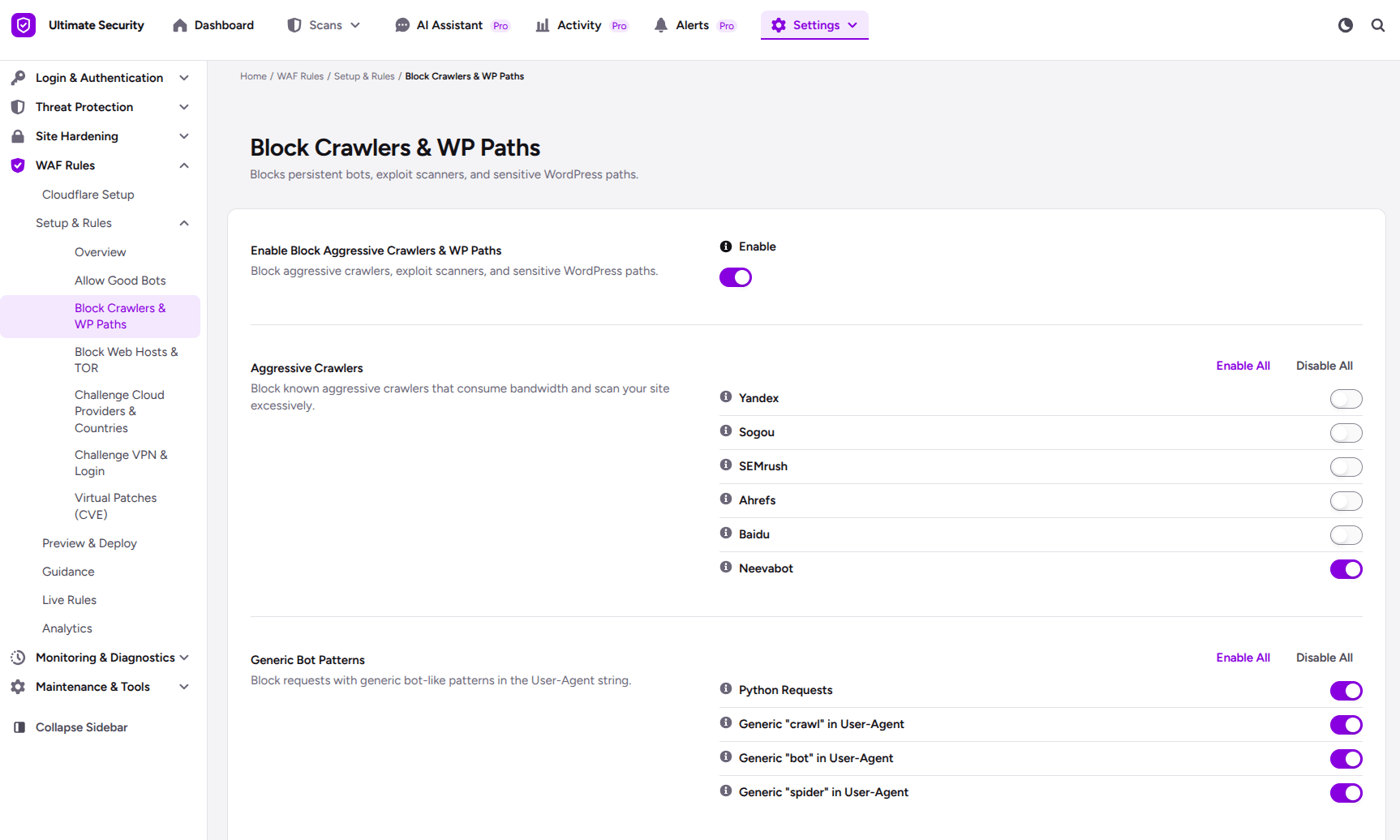
Task: Click info icon next to Enable label
Action: (x=726, y=246)
